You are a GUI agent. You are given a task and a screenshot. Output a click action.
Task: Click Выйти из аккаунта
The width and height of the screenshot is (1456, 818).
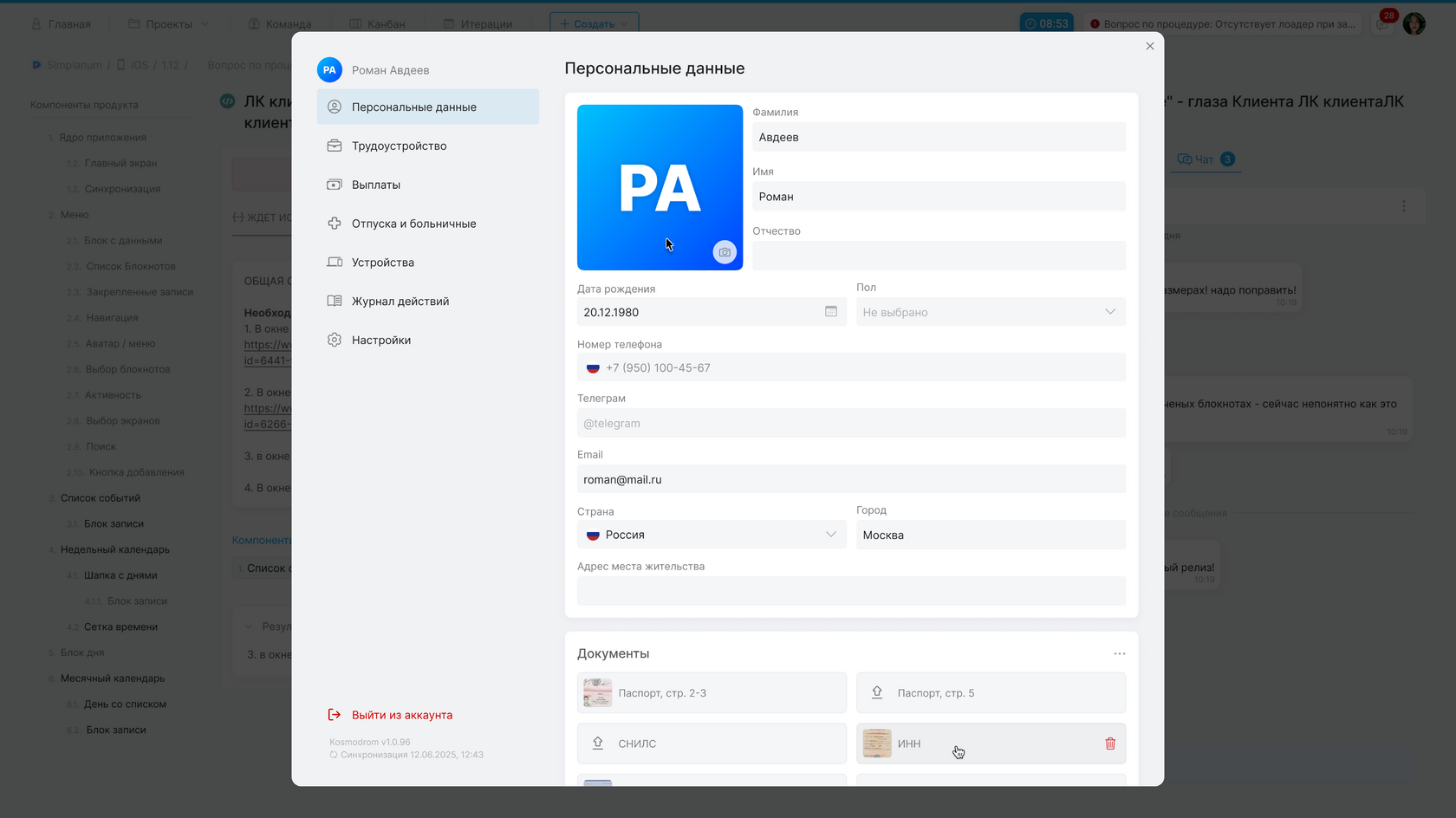click(x=402, y=715)
